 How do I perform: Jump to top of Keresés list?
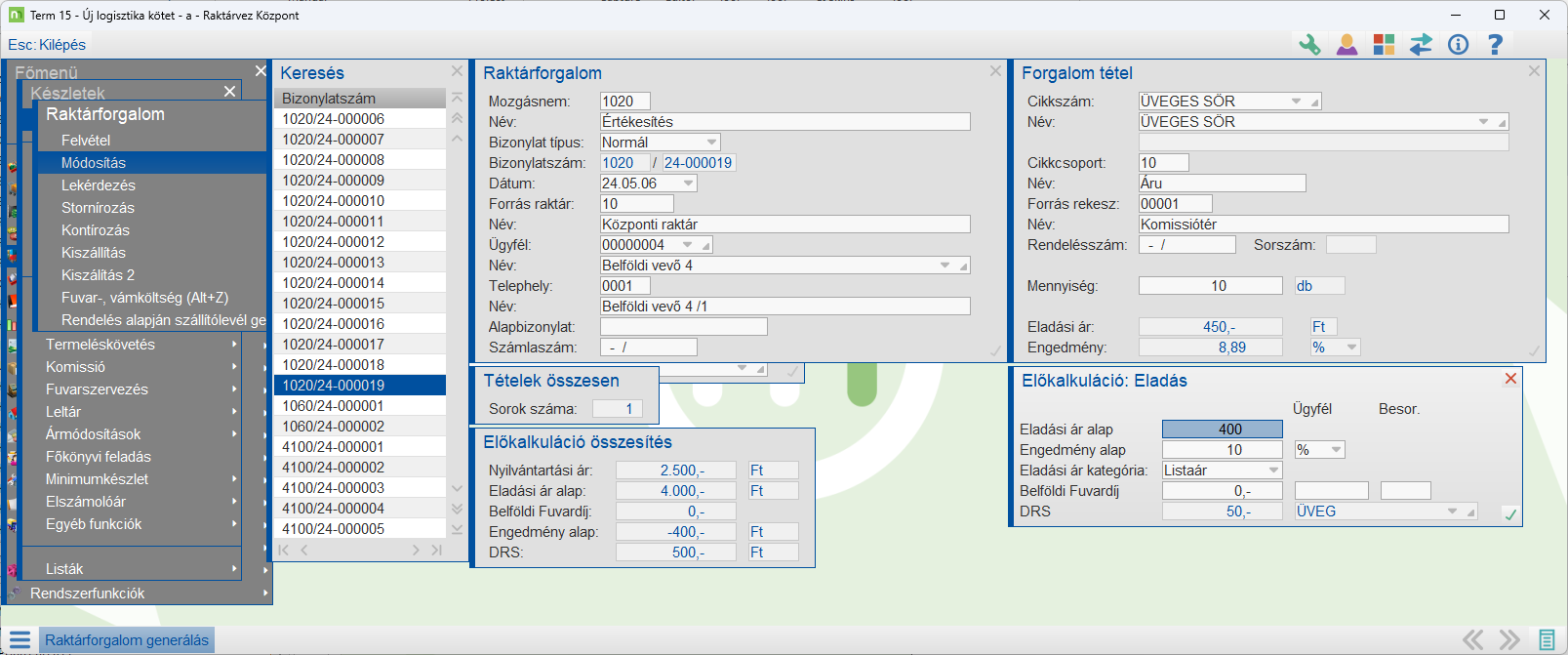point(457,98)
